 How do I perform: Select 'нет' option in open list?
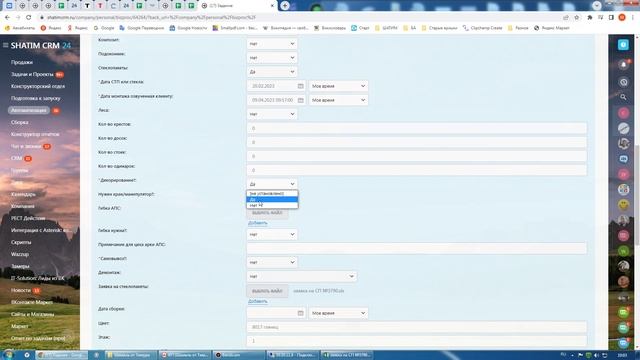[x=272, y=205]
